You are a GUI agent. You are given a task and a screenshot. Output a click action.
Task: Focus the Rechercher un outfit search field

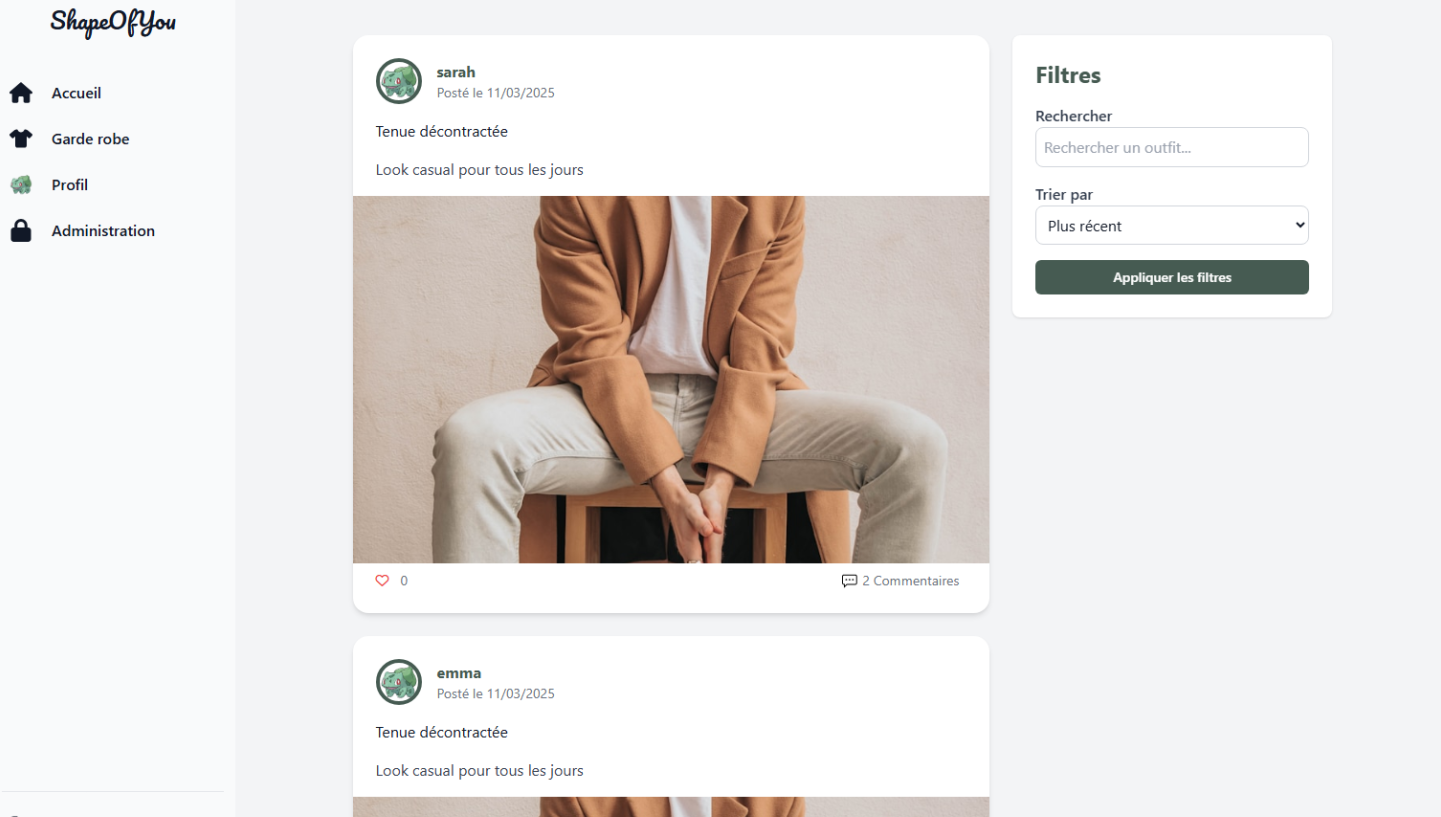click(1171, 147)
